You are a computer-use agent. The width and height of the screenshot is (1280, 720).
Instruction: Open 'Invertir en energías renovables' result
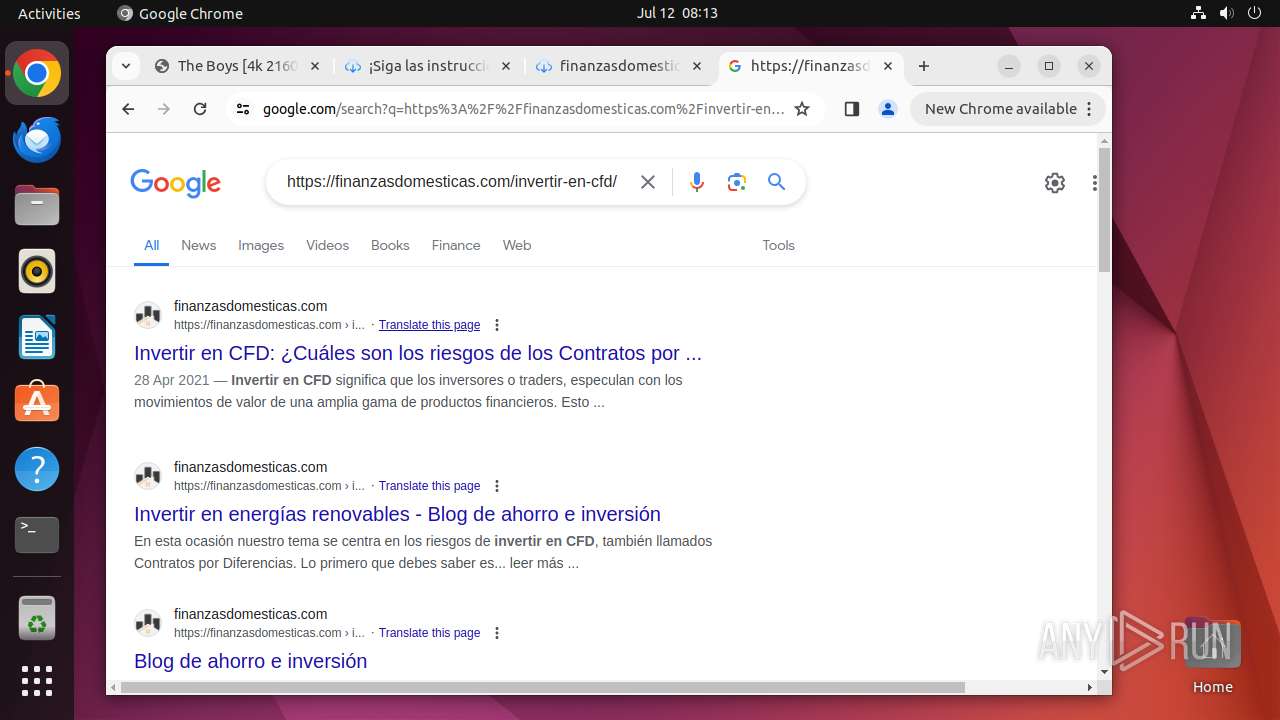[x=397, y=514]
